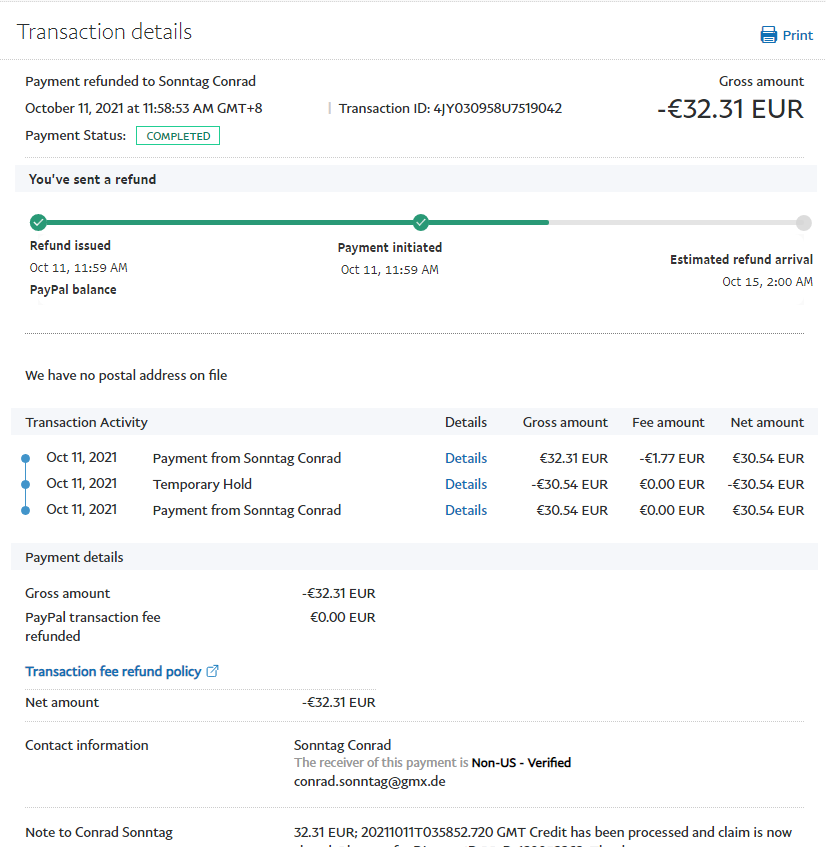View Details of the €30.54 gross payment
This screenshot has width=826, height=847.
(465, 510)
